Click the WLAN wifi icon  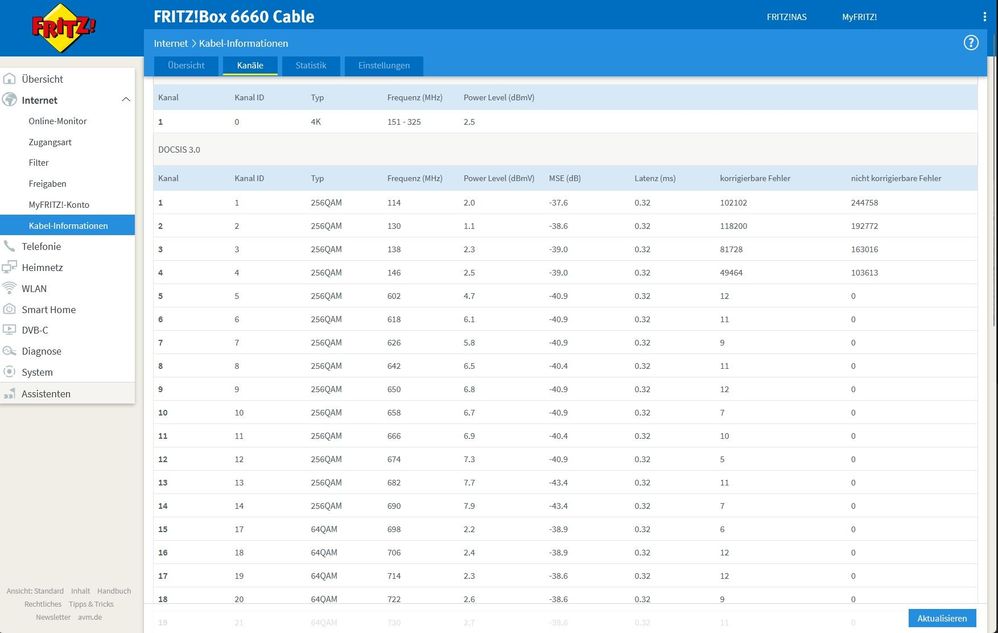pyautogui.click(x=10, y=288)
